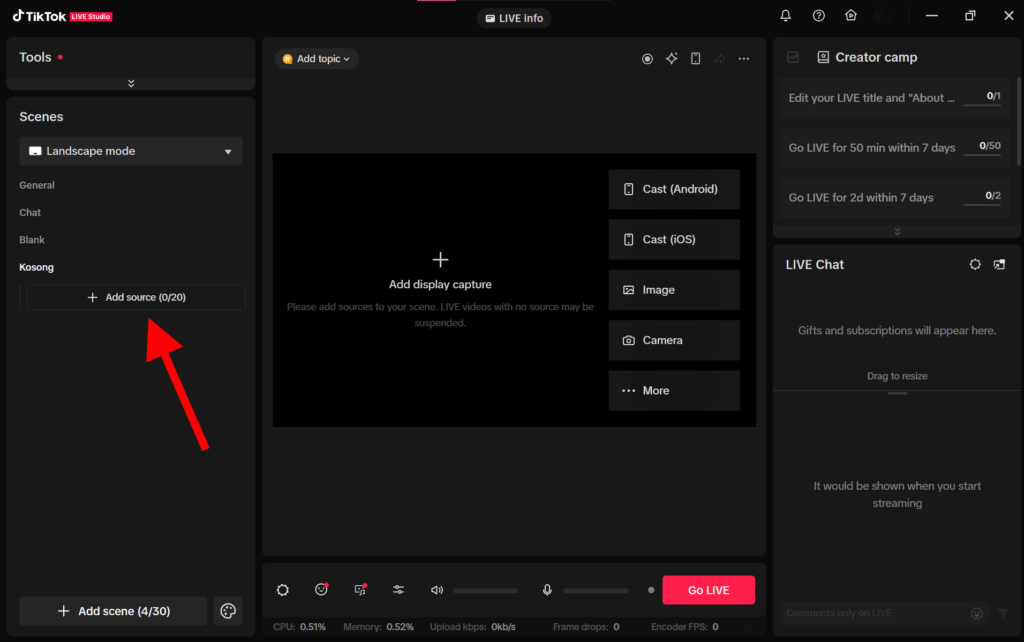Mute the speaker volume icon
Screen dimensions: 1024x642
pyautogui.click(x=436, y=590)
